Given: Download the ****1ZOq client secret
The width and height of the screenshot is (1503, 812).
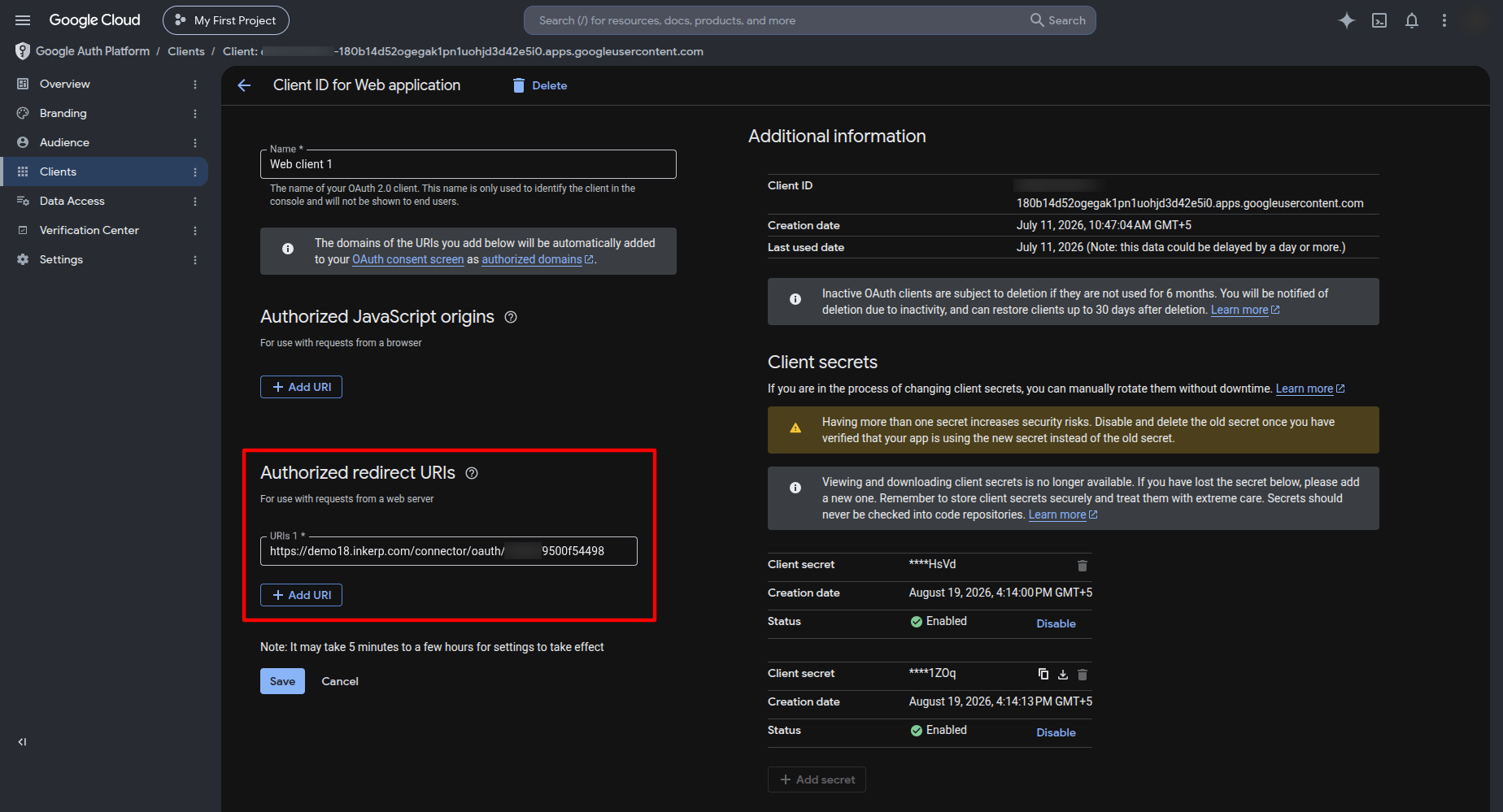Looking at the screenshot, I should pos(1063,674).
